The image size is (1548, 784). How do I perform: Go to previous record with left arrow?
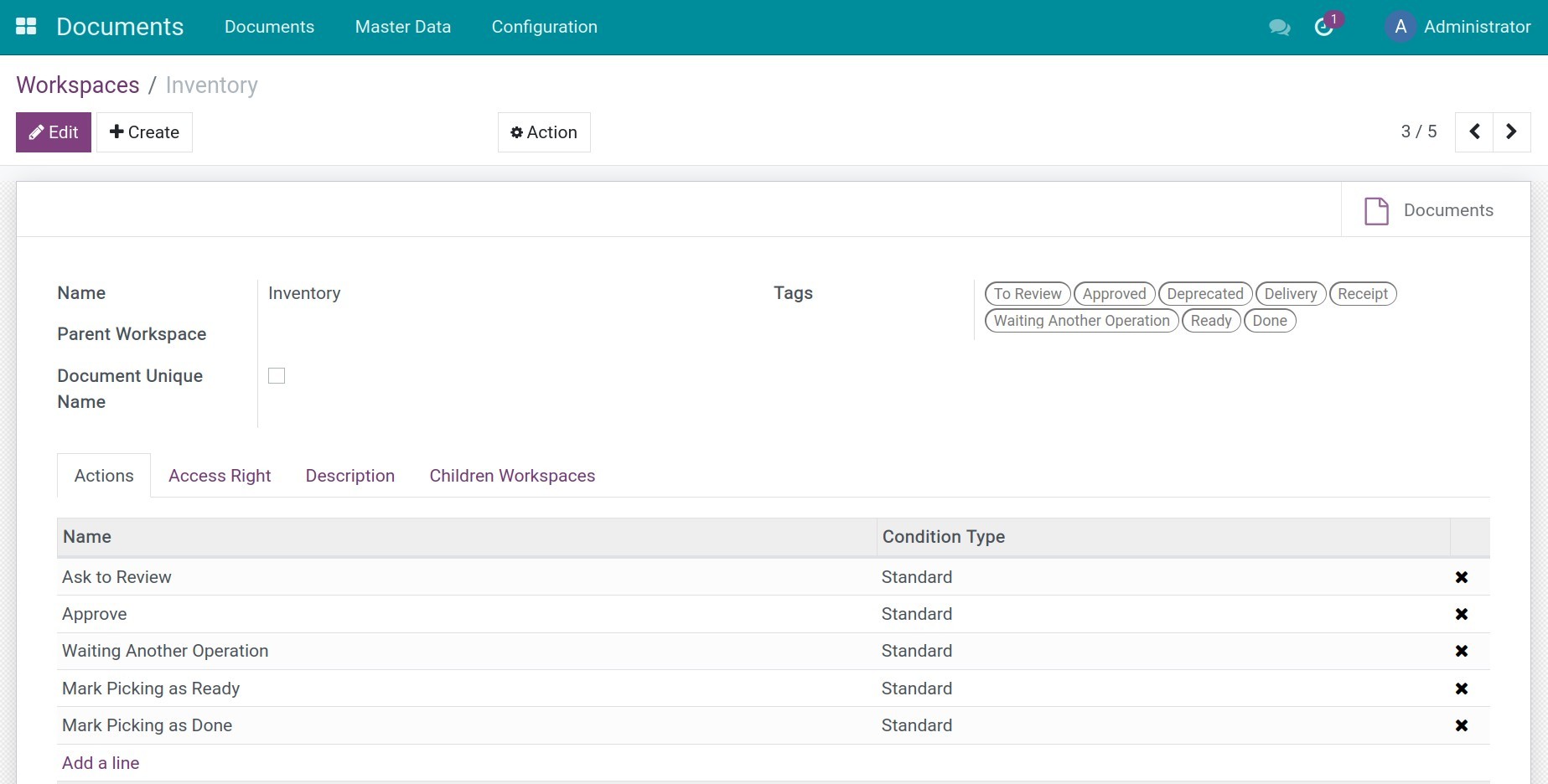(x=1474, y=132)
